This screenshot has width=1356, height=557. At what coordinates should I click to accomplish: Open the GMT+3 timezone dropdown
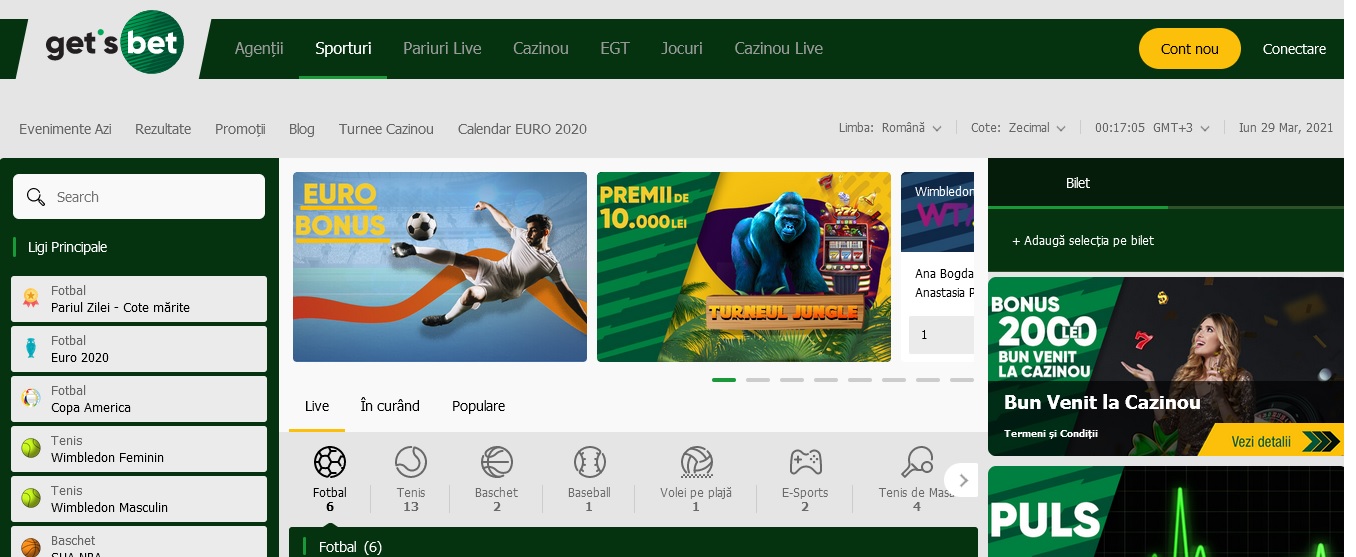pos(1152,128)
